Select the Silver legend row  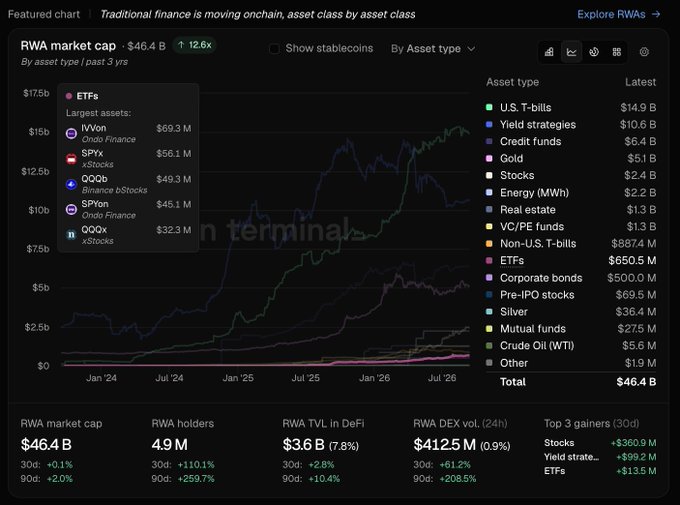click(571, 312)
